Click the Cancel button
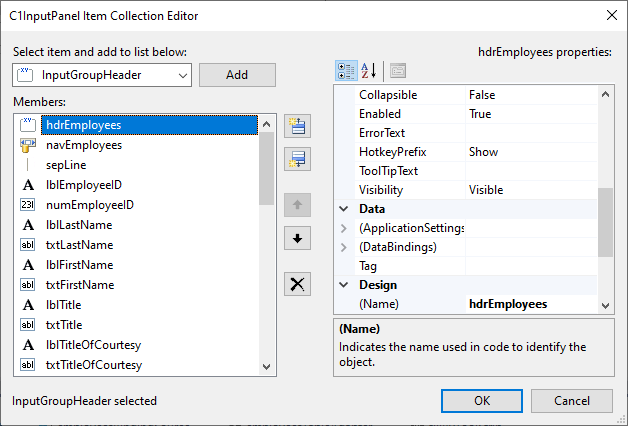Screen dimensions: 628x426 pos(570,401)
